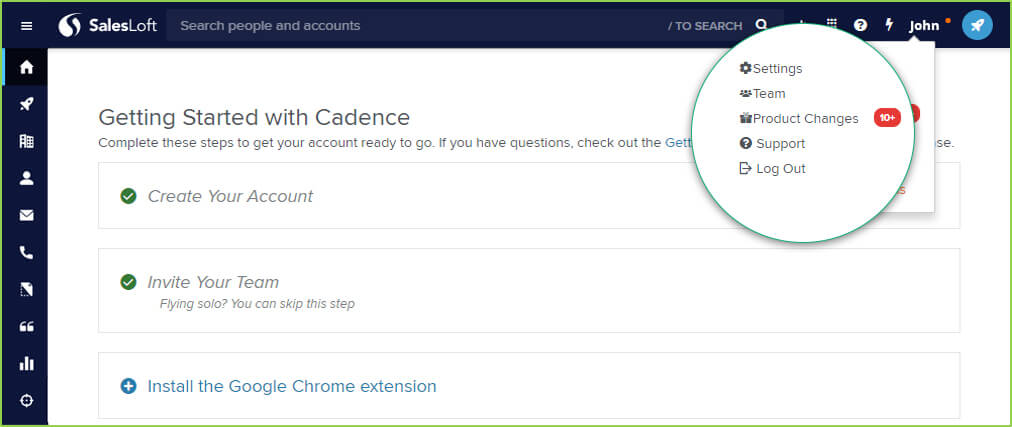Click the blue rocket circle button

977,26
